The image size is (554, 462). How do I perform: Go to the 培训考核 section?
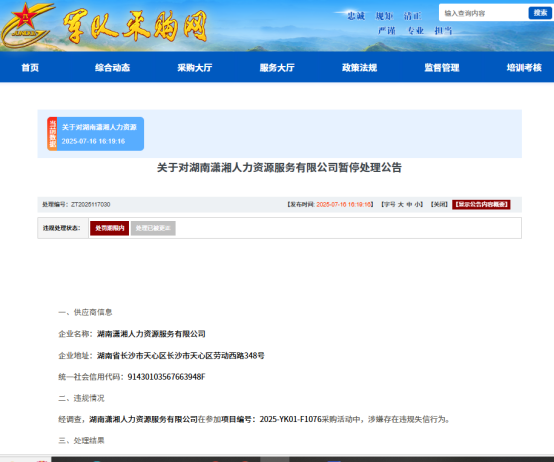pos(524,67)
